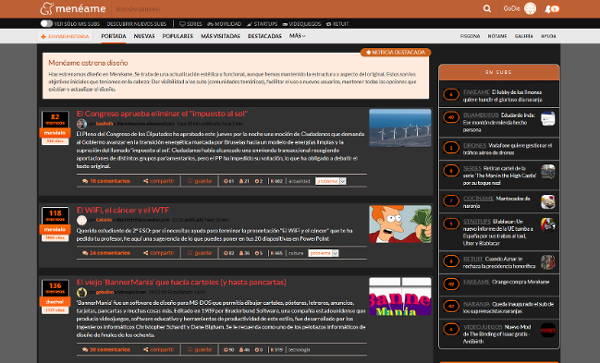Select the Portada tab
Screen dimensions: 600x363
point(113,36)
